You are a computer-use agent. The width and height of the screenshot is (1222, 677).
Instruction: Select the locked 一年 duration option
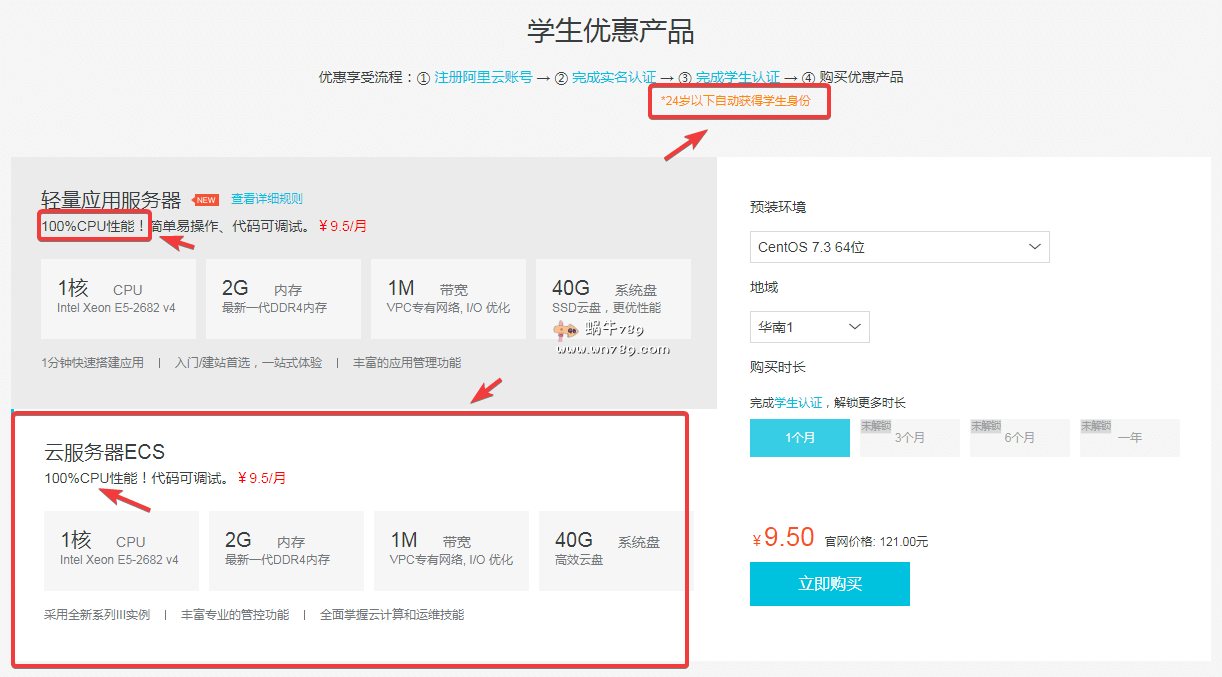click(1129, 438)
